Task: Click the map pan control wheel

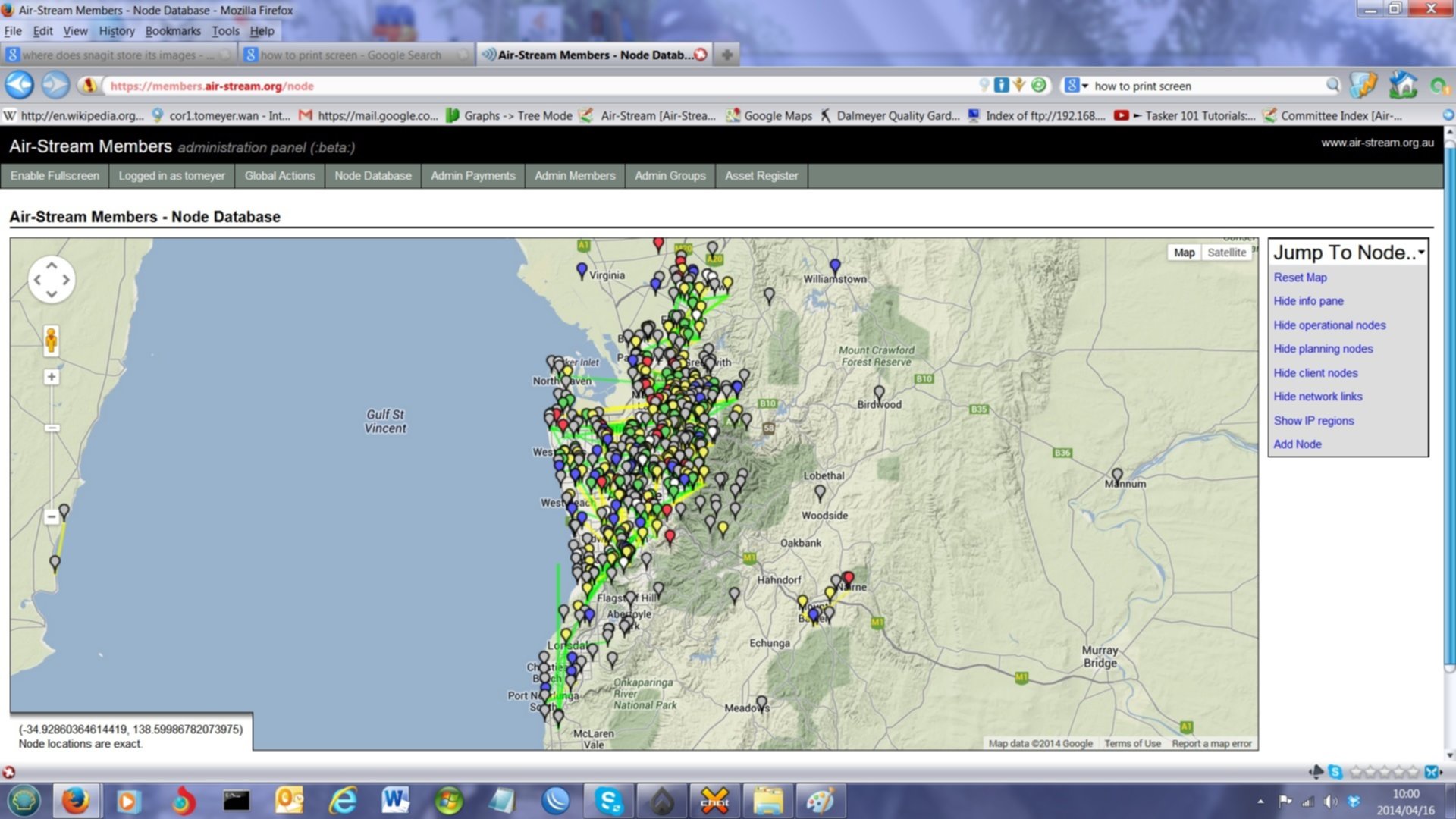Action: pos(51,279)
